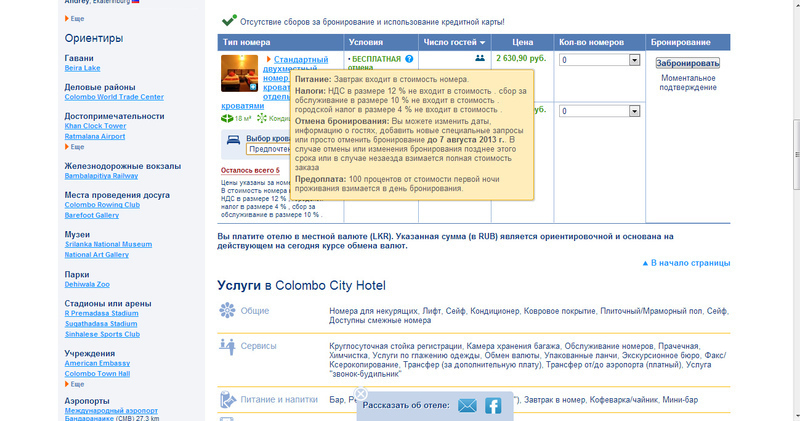Open Khan Clock Tower link
The width and height of the screenshot is (800, 421).
[x=95, y=126]
